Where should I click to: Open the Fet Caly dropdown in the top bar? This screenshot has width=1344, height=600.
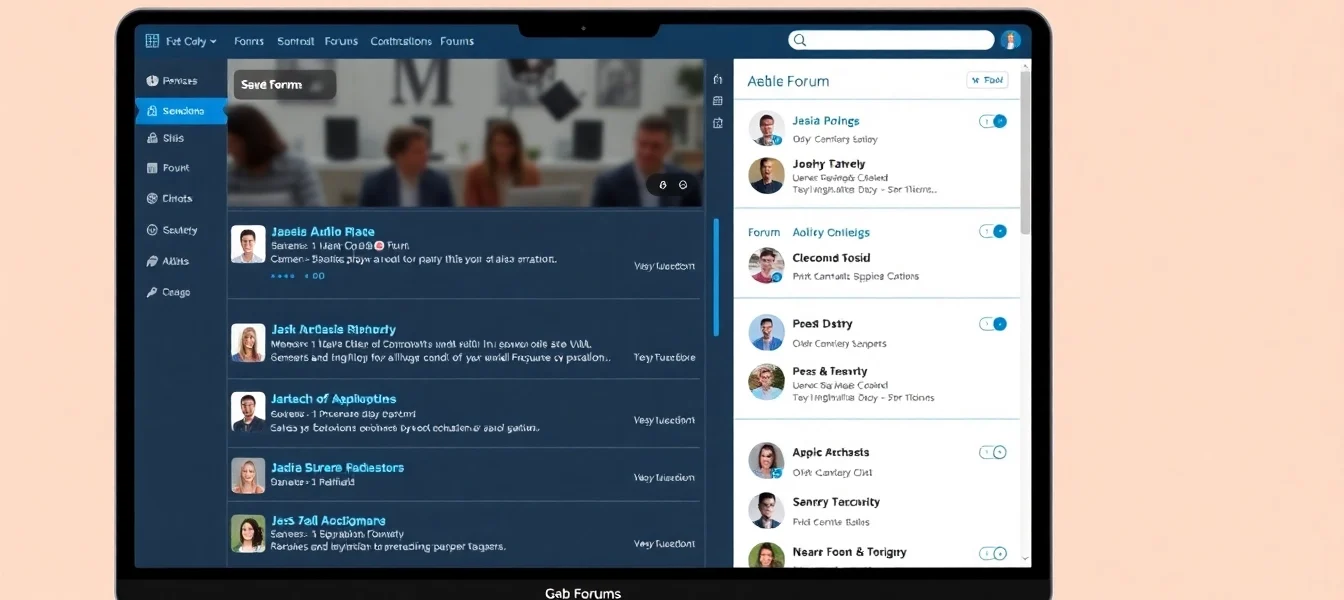[191, 41]
